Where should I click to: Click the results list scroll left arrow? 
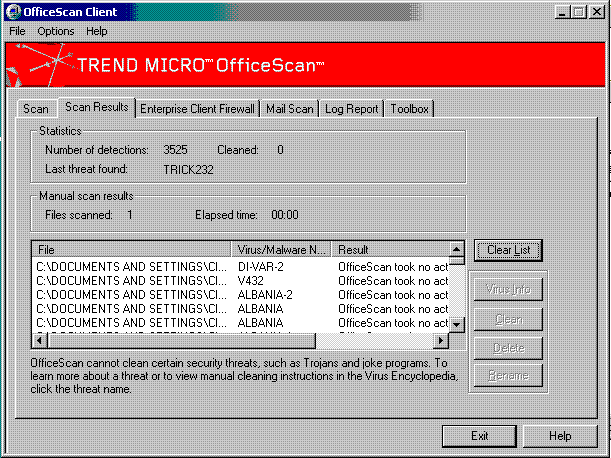click(40, 341)
